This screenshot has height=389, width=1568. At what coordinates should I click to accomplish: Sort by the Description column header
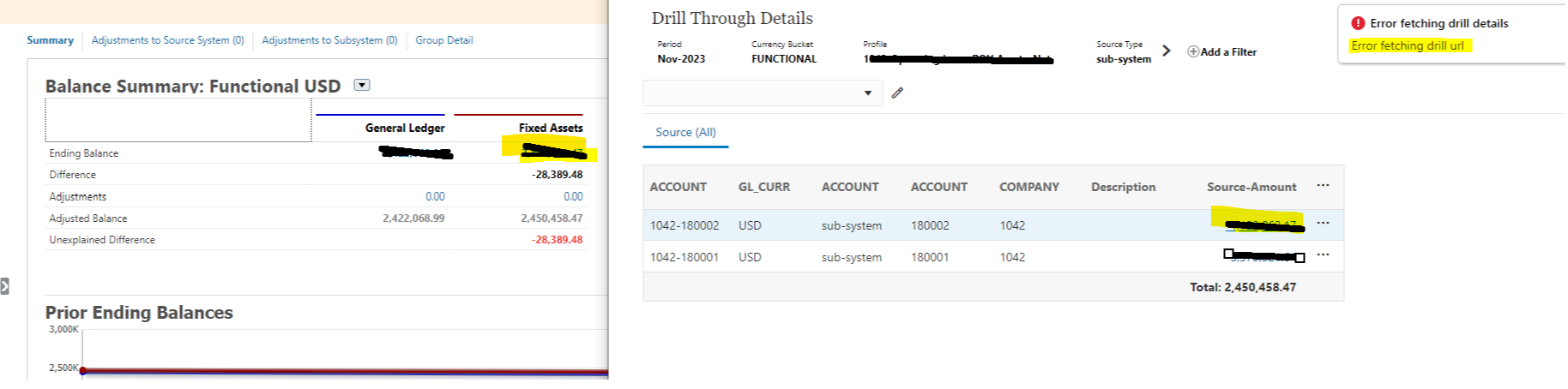point(1123,187)
